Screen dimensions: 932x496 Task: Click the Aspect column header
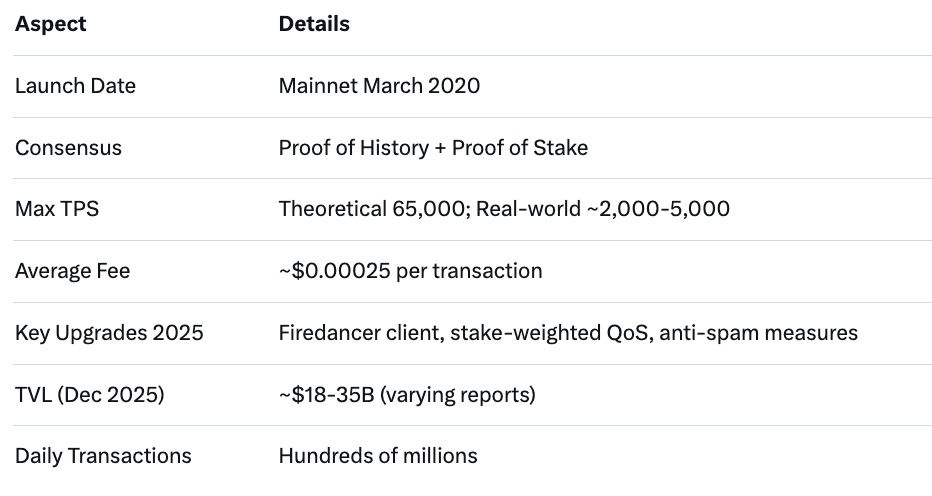[50, 24]
